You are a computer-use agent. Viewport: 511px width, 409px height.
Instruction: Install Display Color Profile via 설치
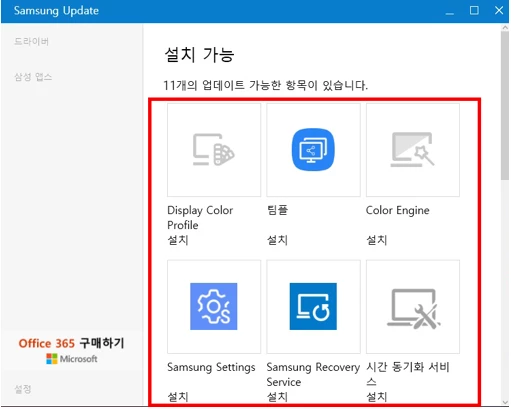178,240
